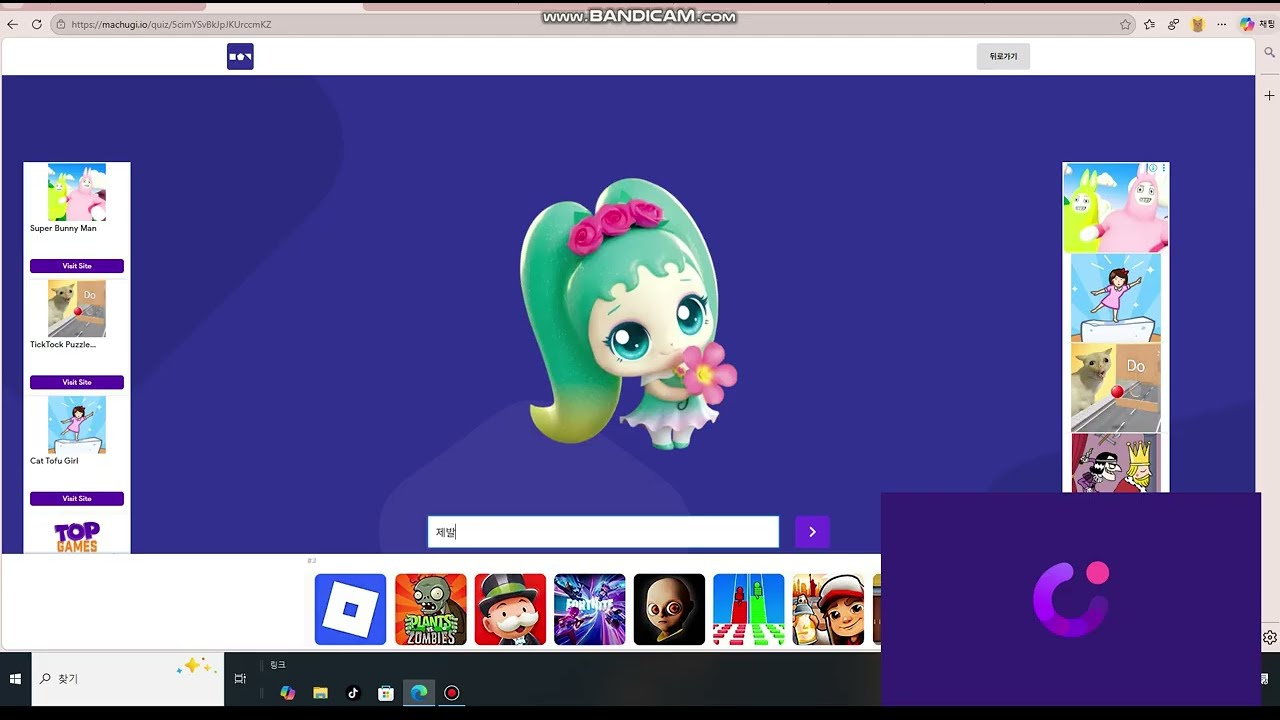
Task: Switch to Microsoft Edge on the taskbar
Action: coord(419,693)
